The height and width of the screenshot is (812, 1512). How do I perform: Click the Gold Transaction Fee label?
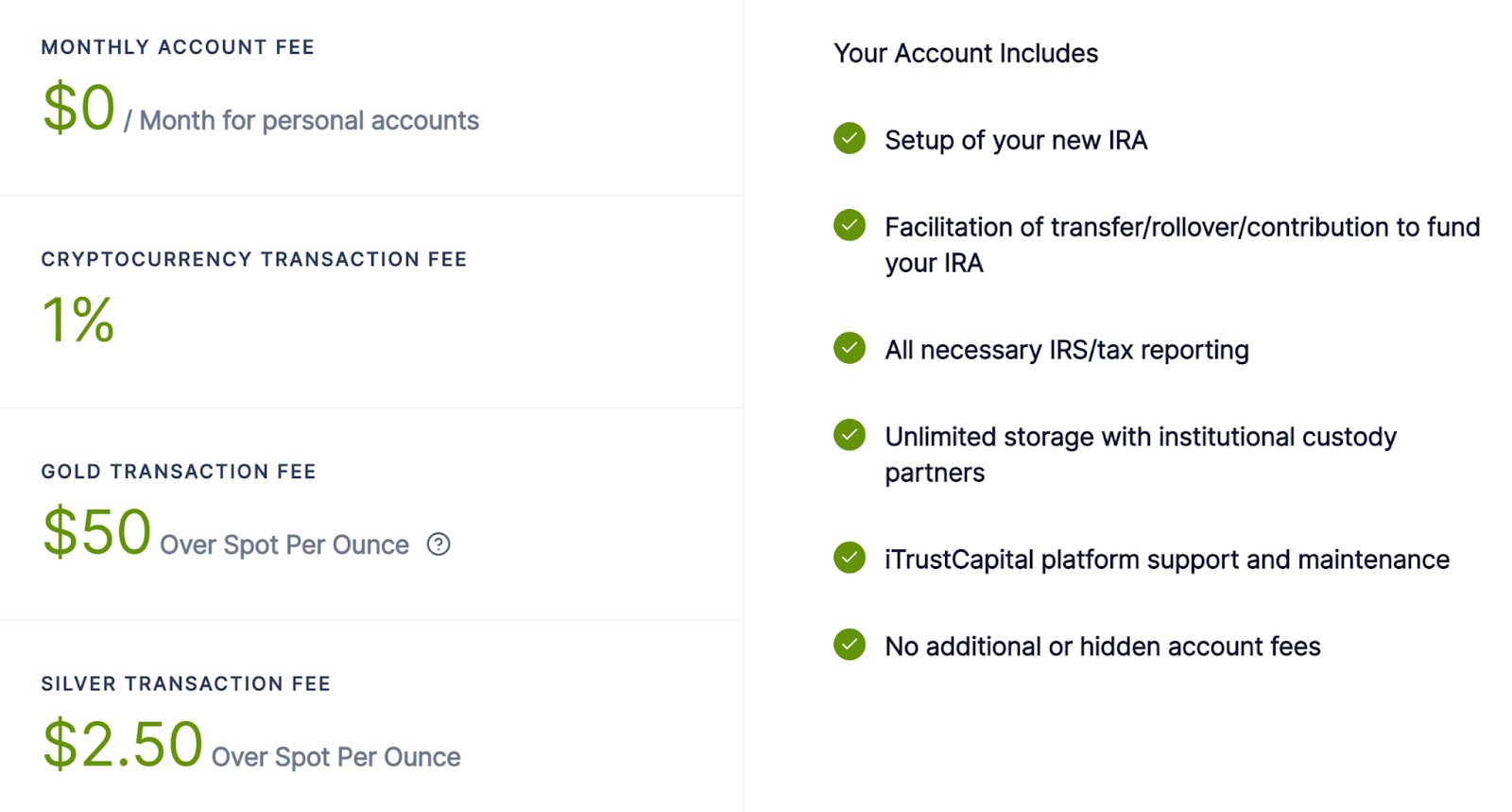click(179, 472)
